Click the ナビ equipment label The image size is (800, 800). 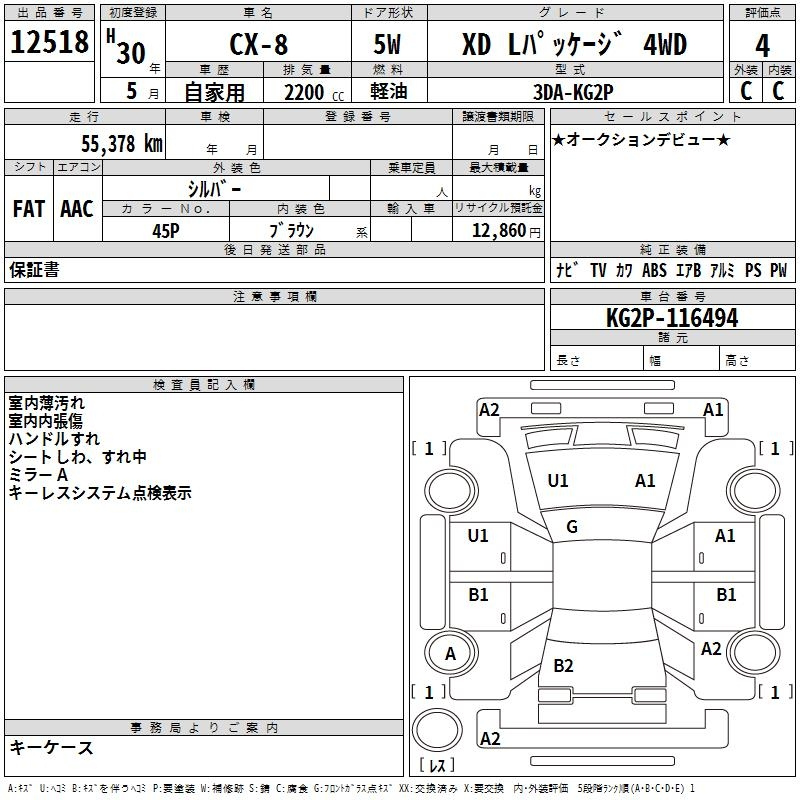pyautogui.click(x=566, y=270)
